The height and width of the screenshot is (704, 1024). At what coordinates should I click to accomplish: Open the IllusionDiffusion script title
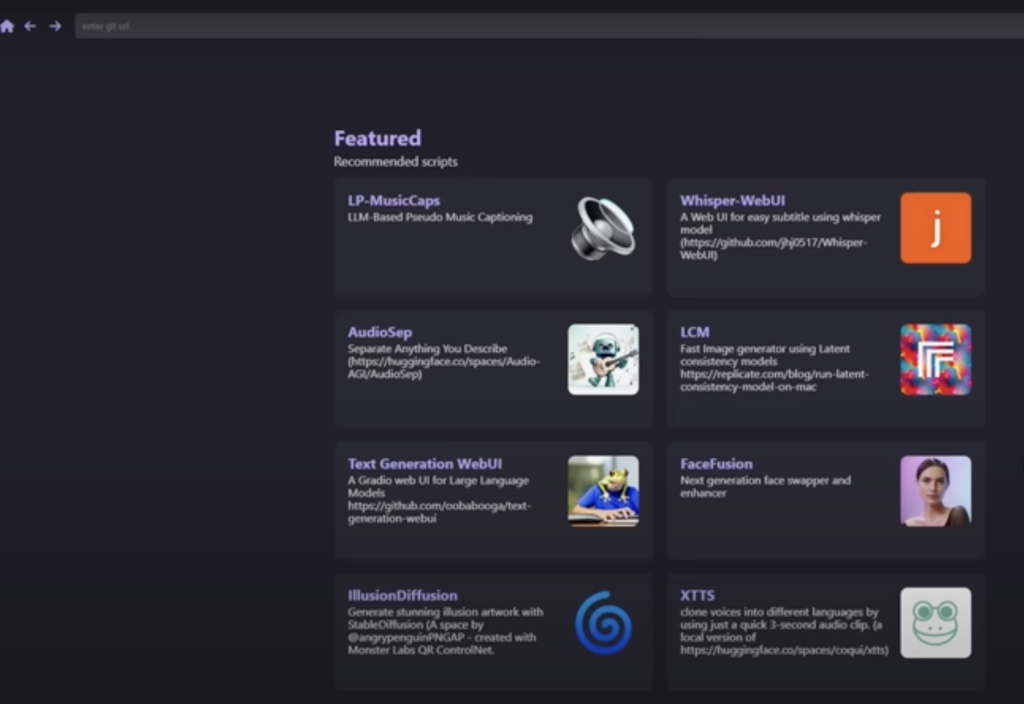[402, 596]
